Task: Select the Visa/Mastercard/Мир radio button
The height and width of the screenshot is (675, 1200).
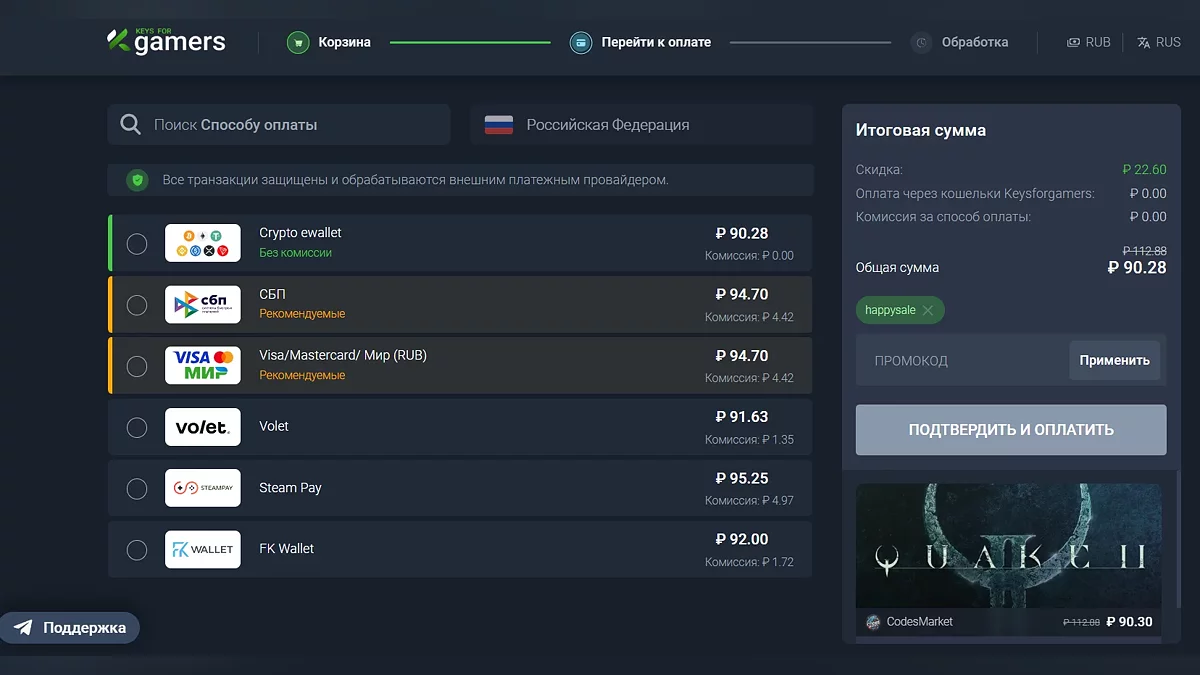Action: [x=137, y=366]
